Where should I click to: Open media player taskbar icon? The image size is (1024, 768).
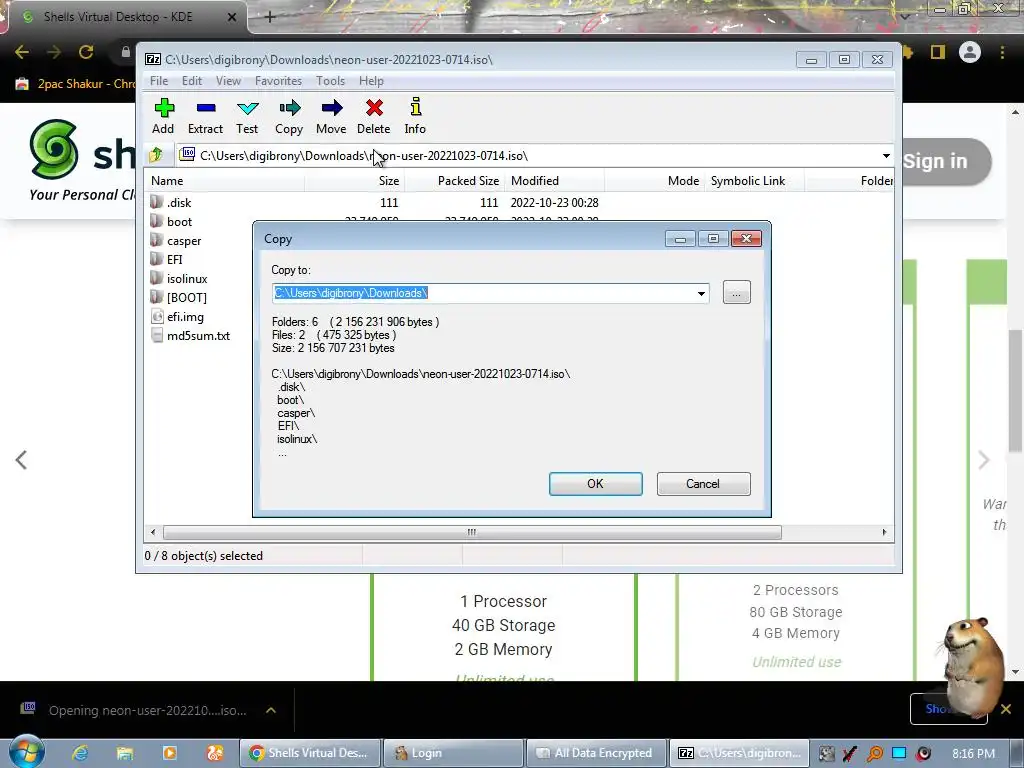tap(169, 753)
